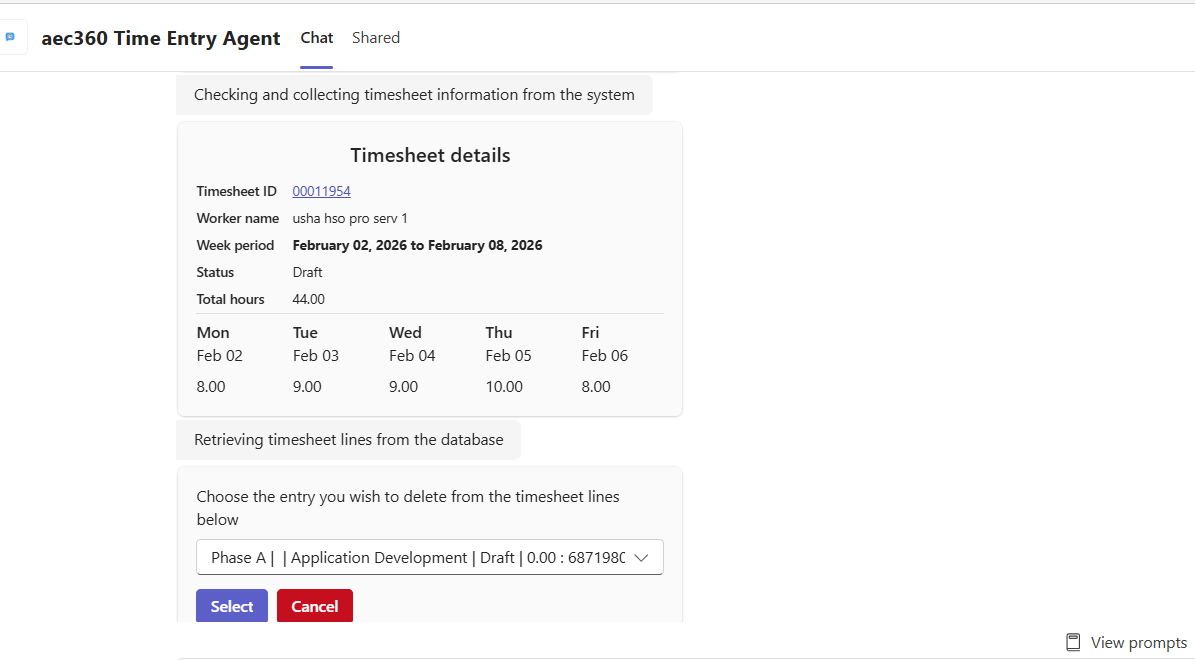This screenshot has width=1195, height=660.
Task: Open the Shared tab
Action: (376, 38)
